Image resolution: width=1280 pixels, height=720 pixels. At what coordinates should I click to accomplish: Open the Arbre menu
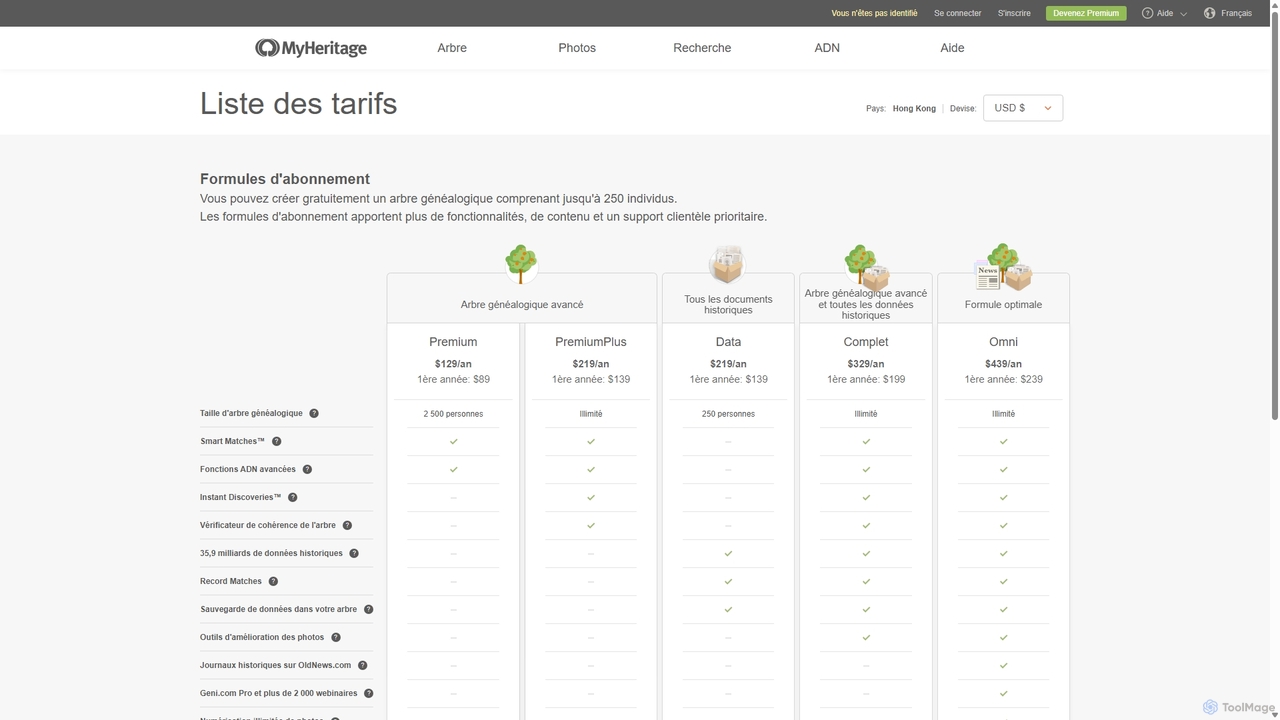pyautogui.click(x=452, y=48)
